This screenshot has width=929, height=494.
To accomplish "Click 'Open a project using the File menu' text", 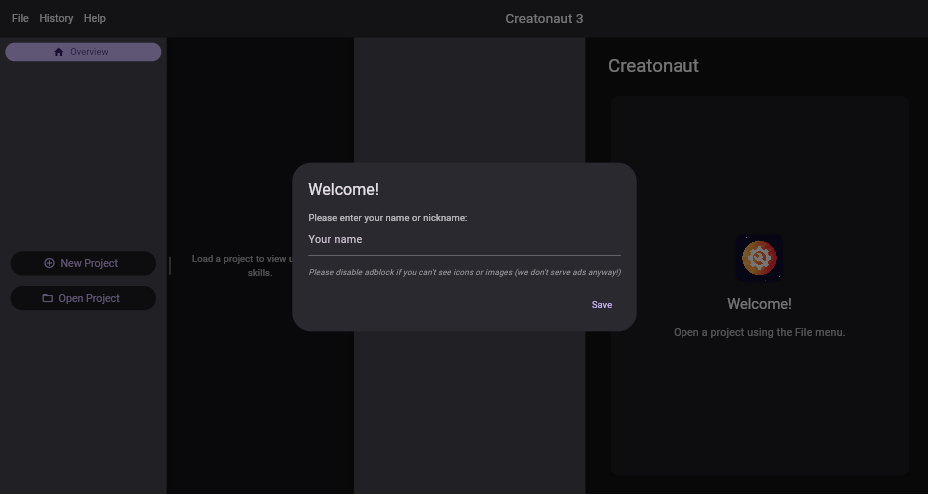I will pyautogui.click(x=759, y=332).
